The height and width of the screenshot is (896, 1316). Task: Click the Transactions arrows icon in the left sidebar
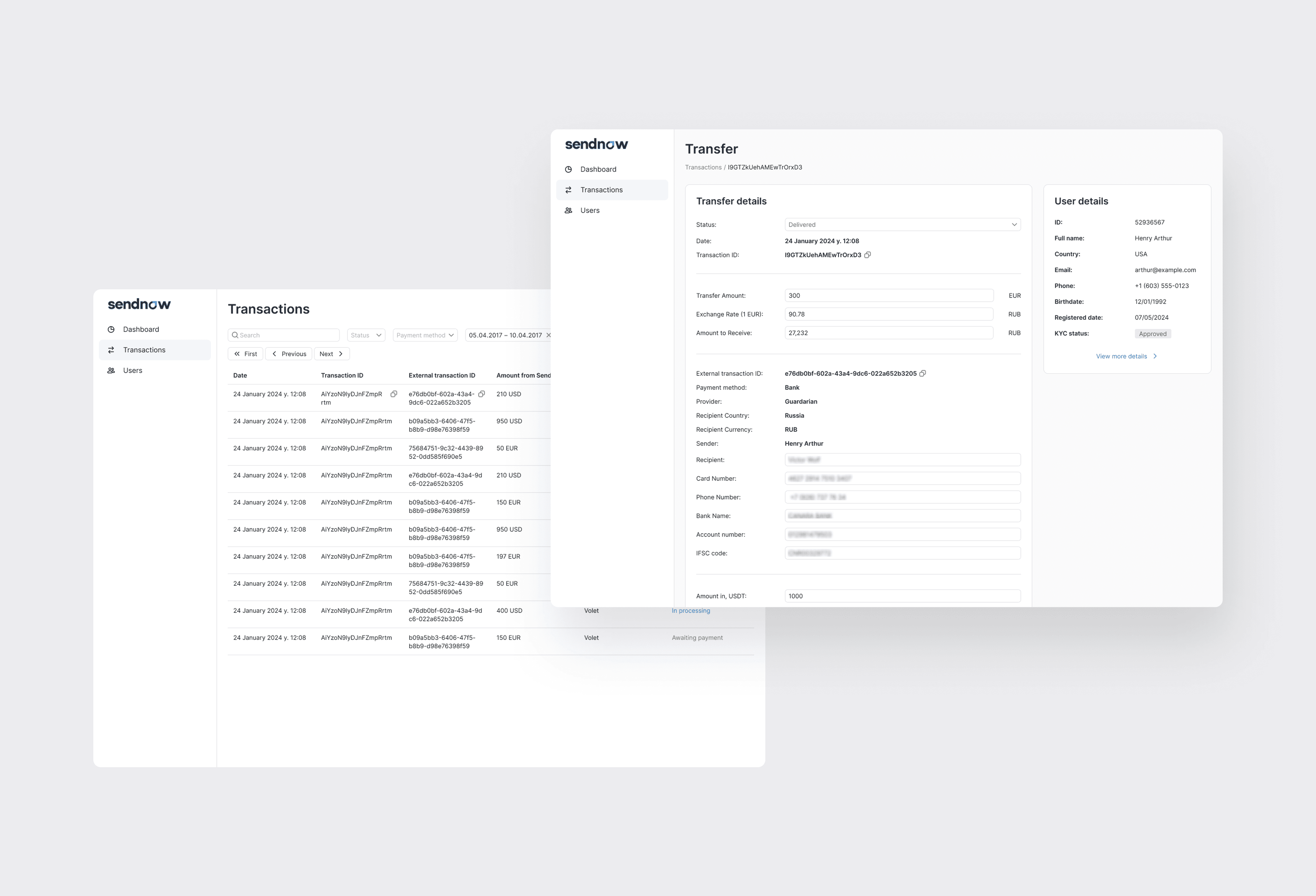tap(111, 350)
